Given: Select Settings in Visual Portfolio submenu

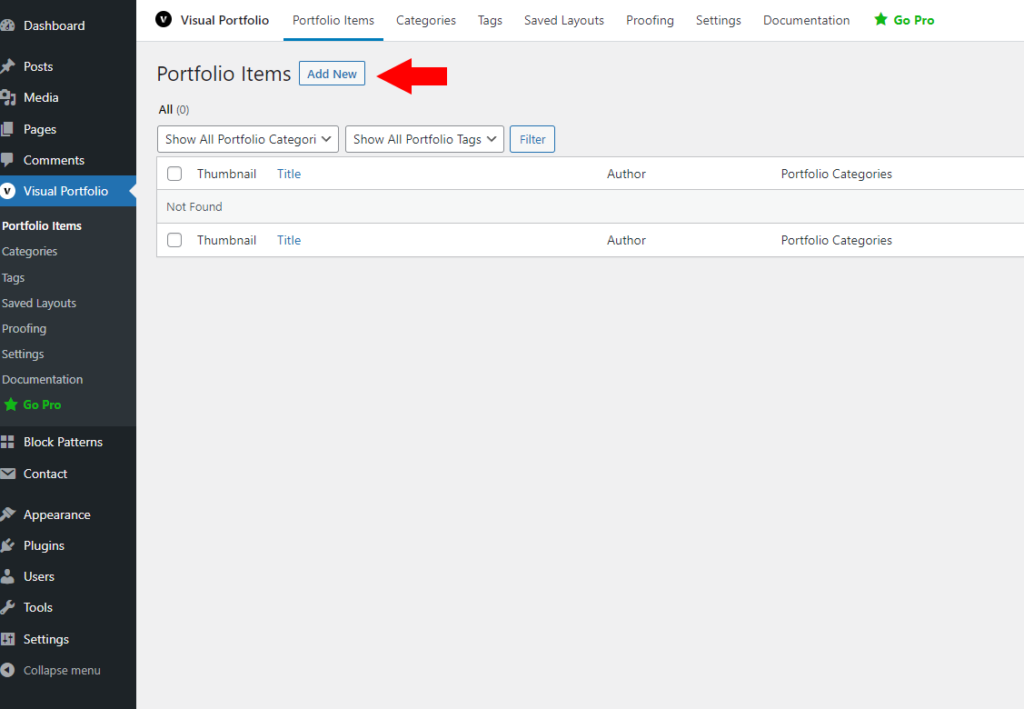Looking at the screenshot, I should coord(23,354).
